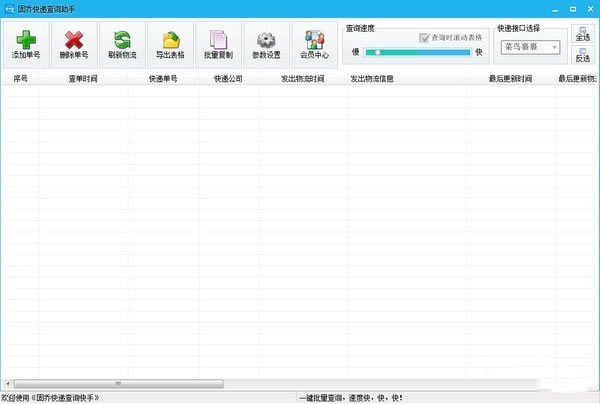Click the 快递单号 column header
Screen dimensions: 600x404
[x=162, y=77]
